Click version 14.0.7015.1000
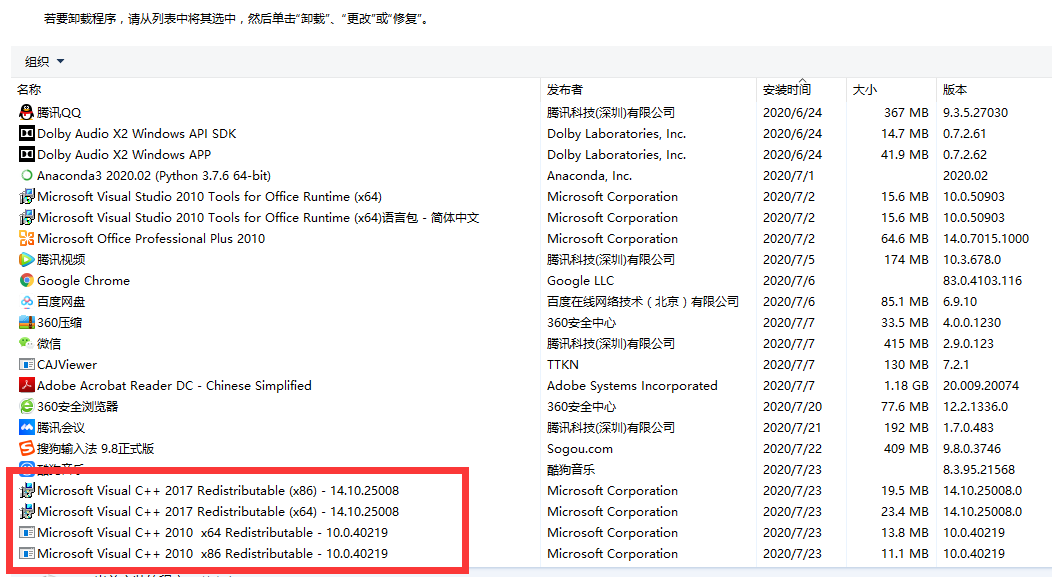 click(x=986, y=239)
